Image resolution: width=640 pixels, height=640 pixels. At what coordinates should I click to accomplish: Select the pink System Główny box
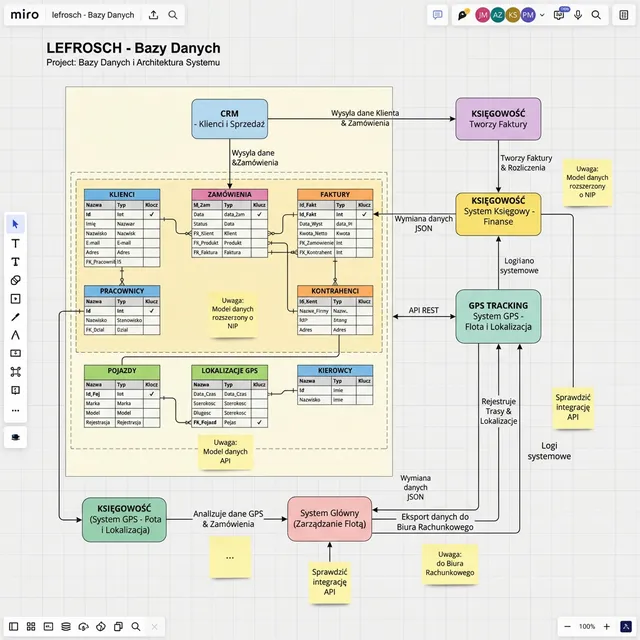(x=329, y=519)
